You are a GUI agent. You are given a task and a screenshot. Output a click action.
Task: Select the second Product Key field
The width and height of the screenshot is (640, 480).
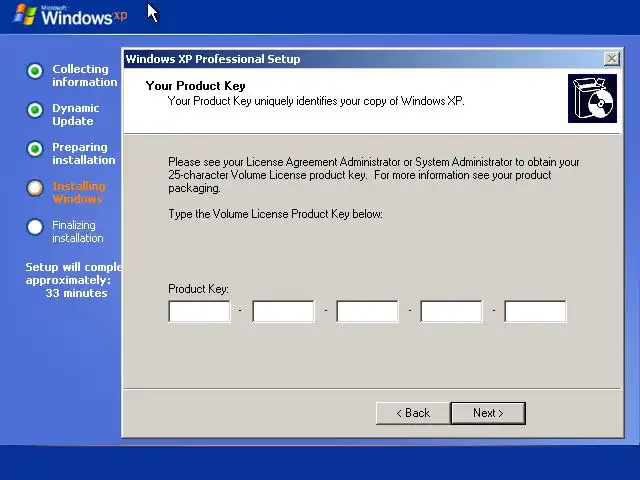point(283,311)
